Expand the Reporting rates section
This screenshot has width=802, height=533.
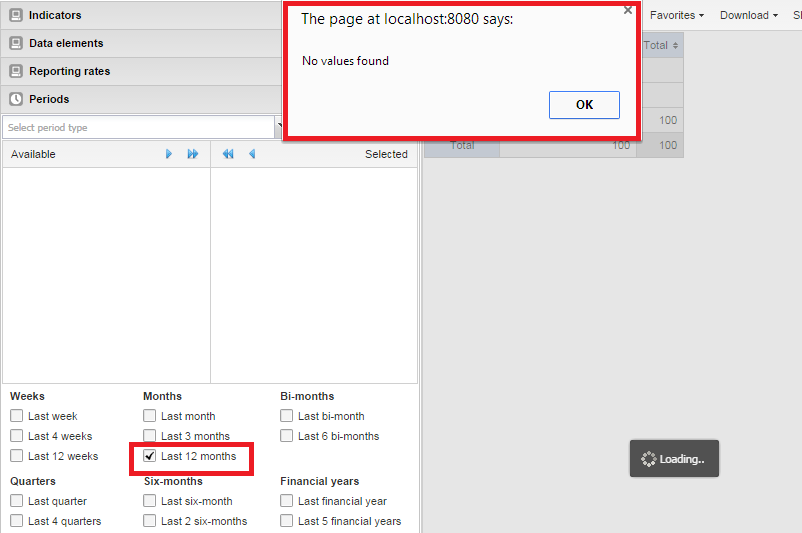click(x=141, y=71)
